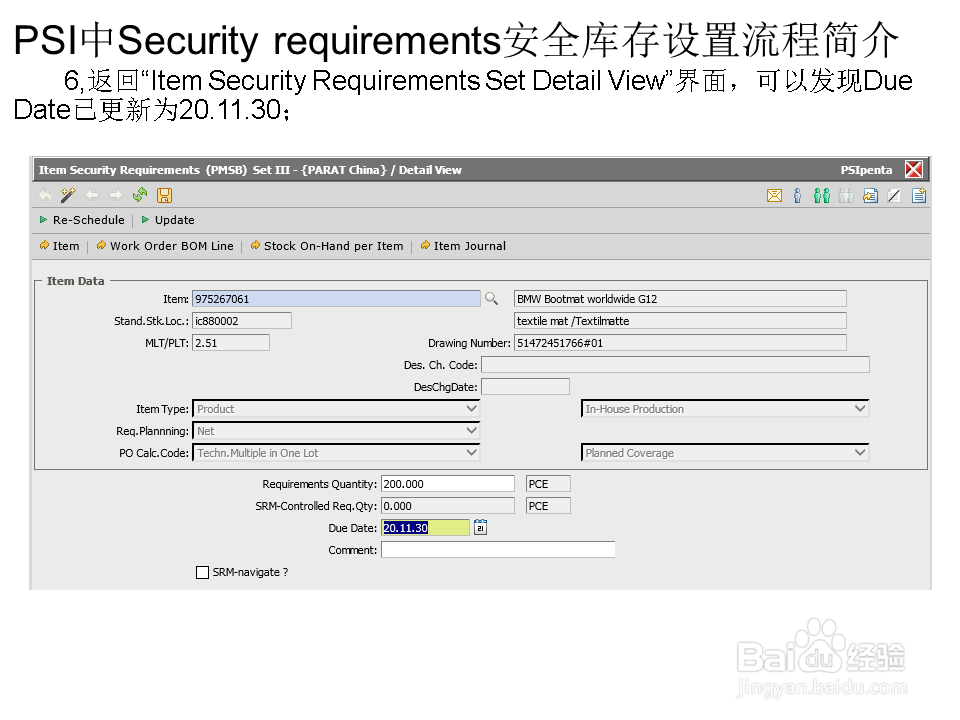Click the Drawing Number field
The width and height of the screenshot is (960, 720).
pos(680,343)
